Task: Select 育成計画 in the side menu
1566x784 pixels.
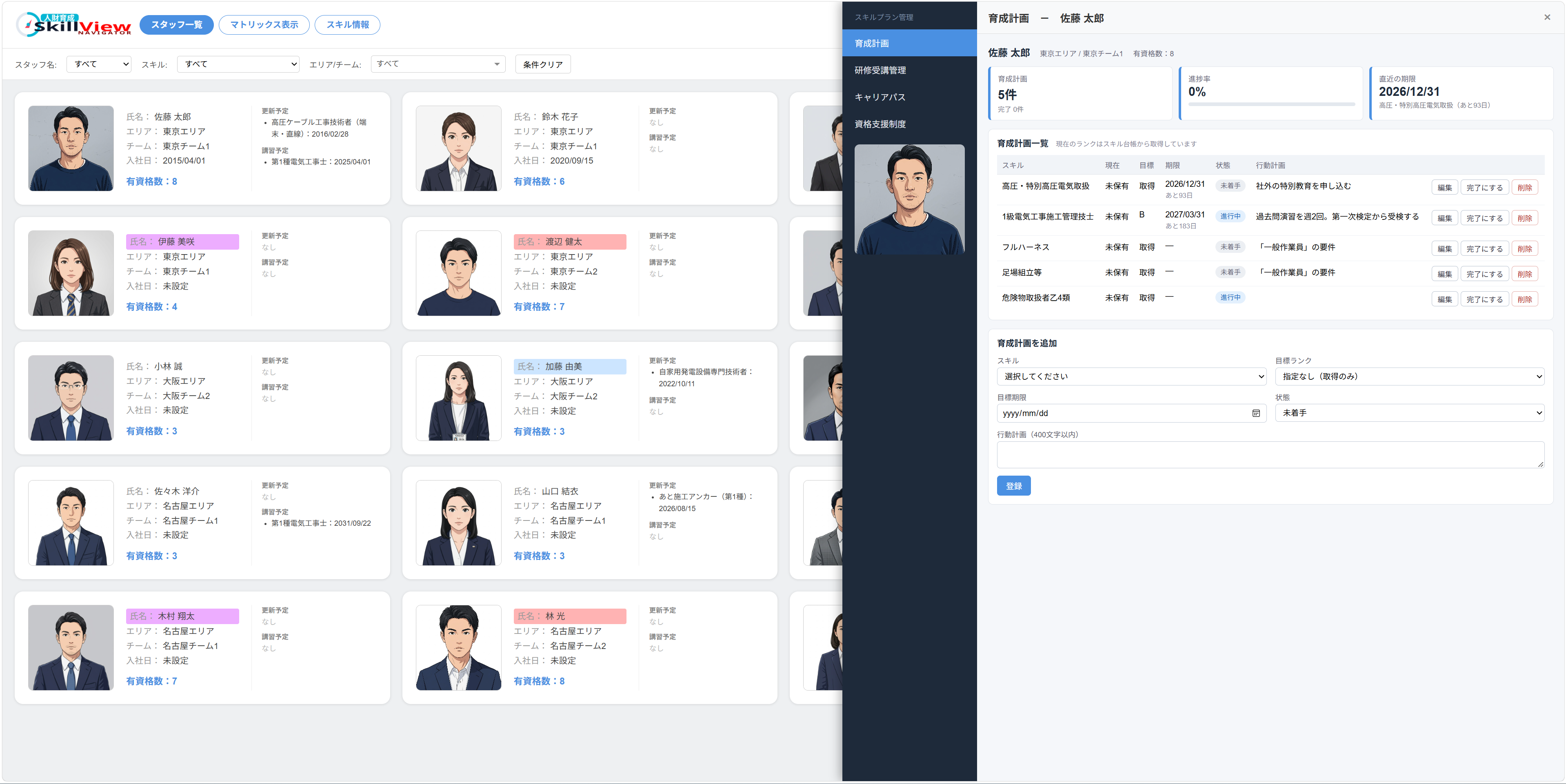Action: (x=909, y=43)
